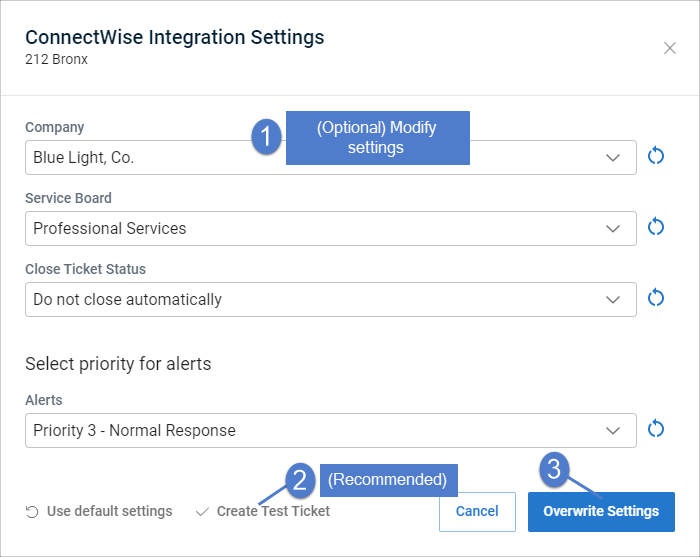This screenshot has width=700, height=557.
Task: Click the Priority 3 - Normal Response field
Action: click(x=331, y=431)
